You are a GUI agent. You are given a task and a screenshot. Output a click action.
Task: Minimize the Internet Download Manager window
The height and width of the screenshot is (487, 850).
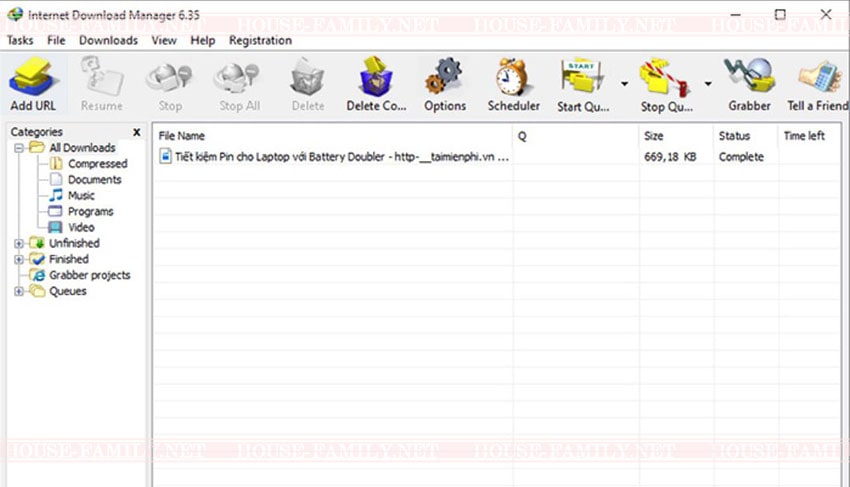pyautogui.click(x=735, y=15)
